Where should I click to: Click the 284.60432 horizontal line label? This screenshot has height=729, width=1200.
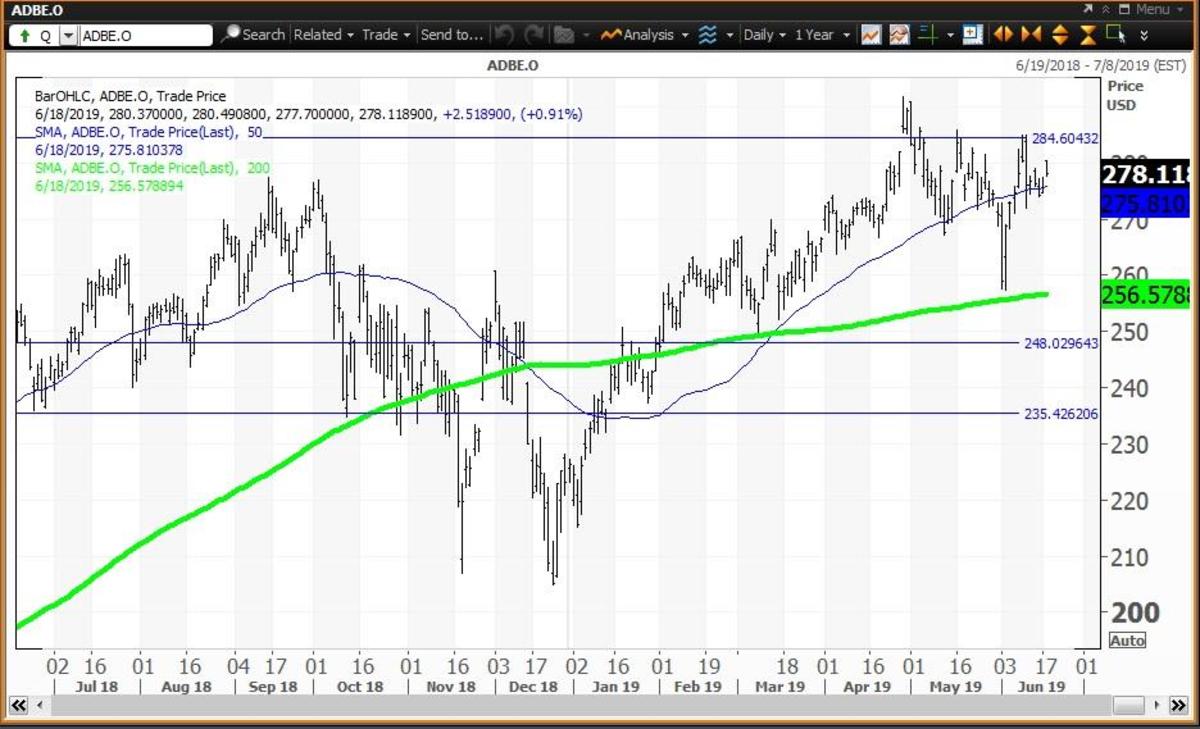pyautogui.click(x=1066, y=138)
